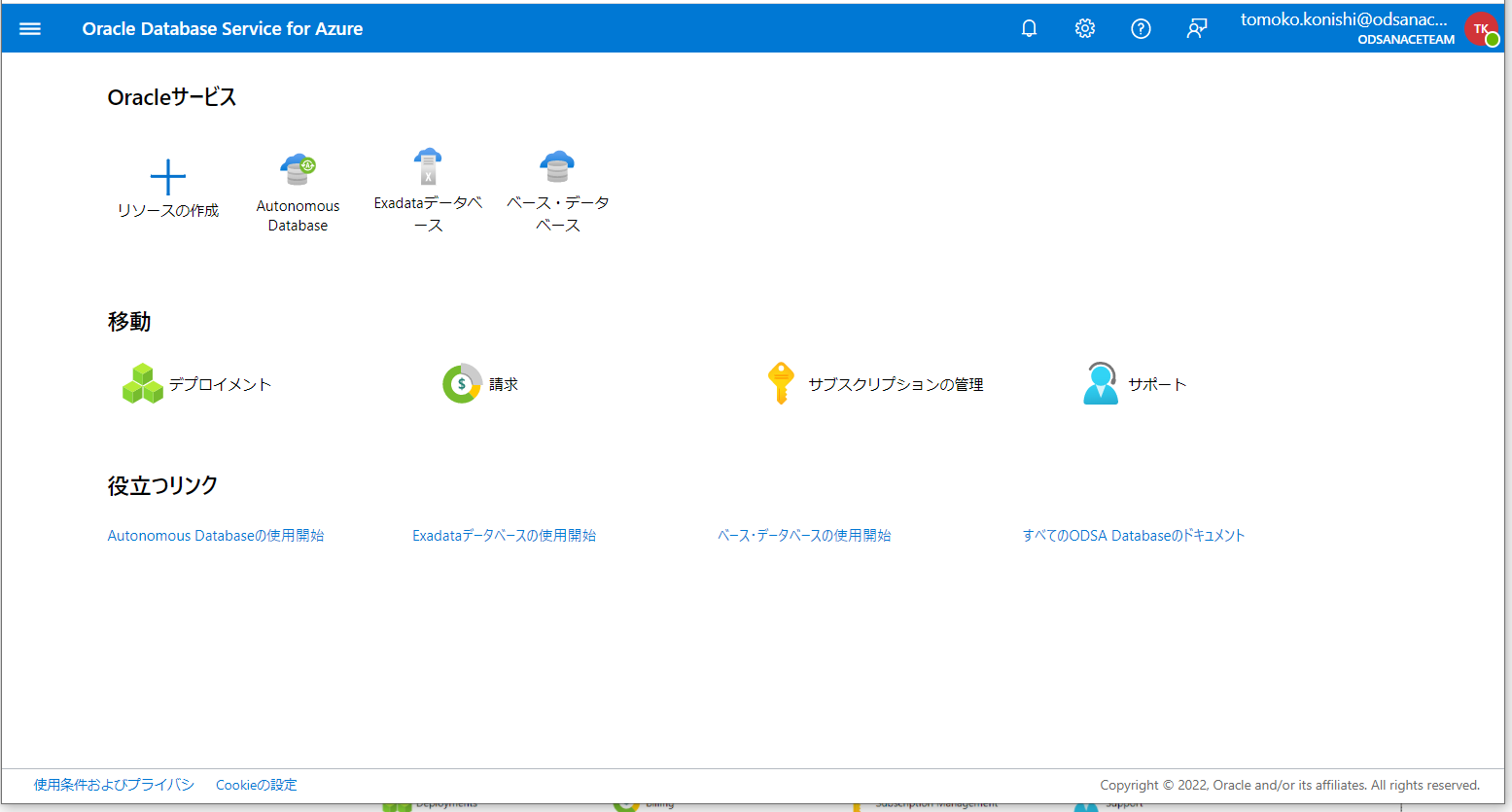Open 使用条件およびプライバシ footer link
1512x812 pixels.
(114, 785)
